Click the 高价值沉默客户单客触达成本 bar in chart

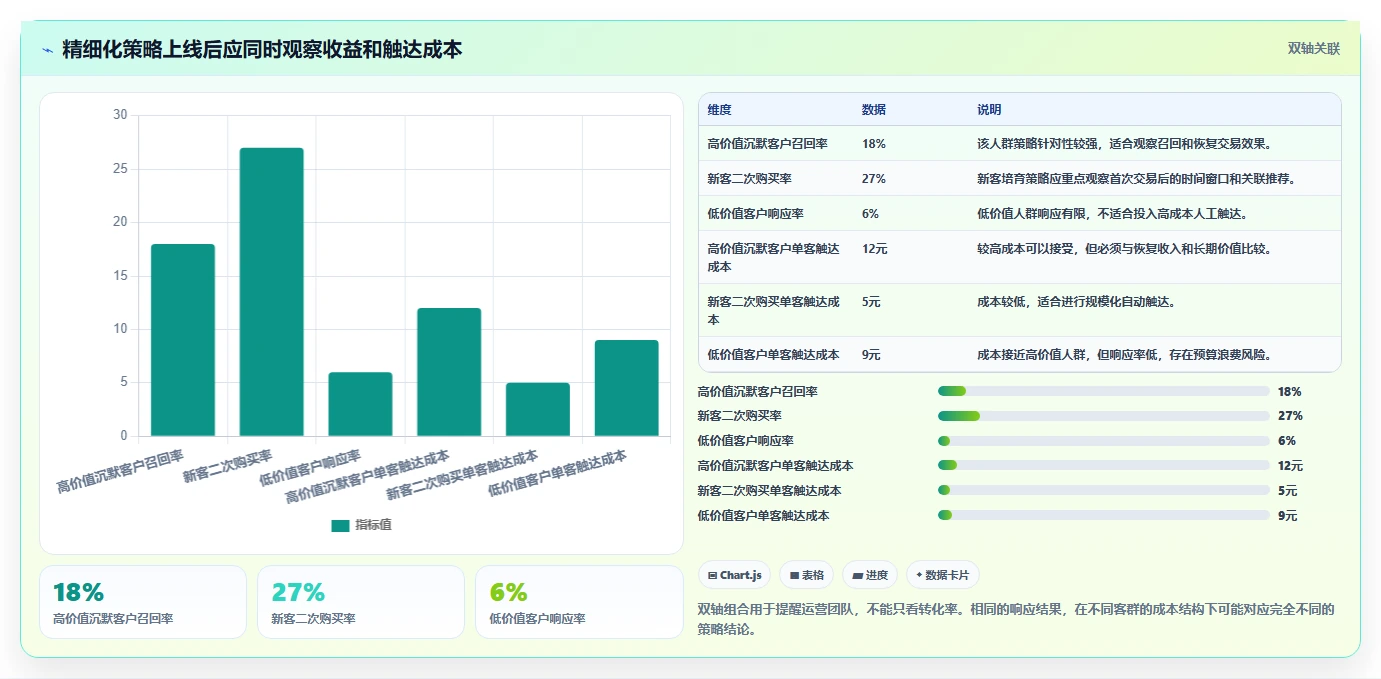point(449,372)
